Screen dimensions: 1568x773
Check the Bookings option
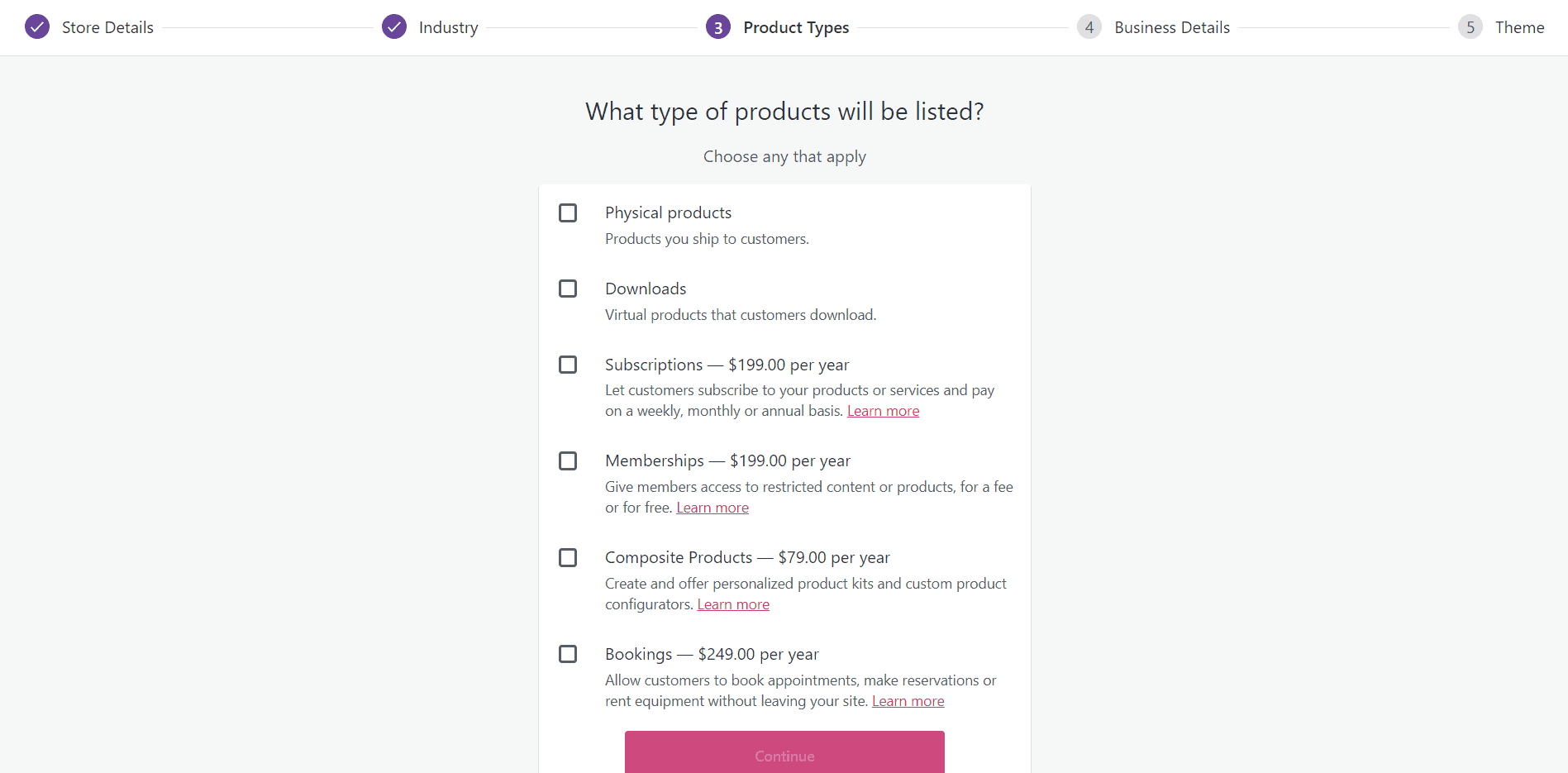[568, 654]
